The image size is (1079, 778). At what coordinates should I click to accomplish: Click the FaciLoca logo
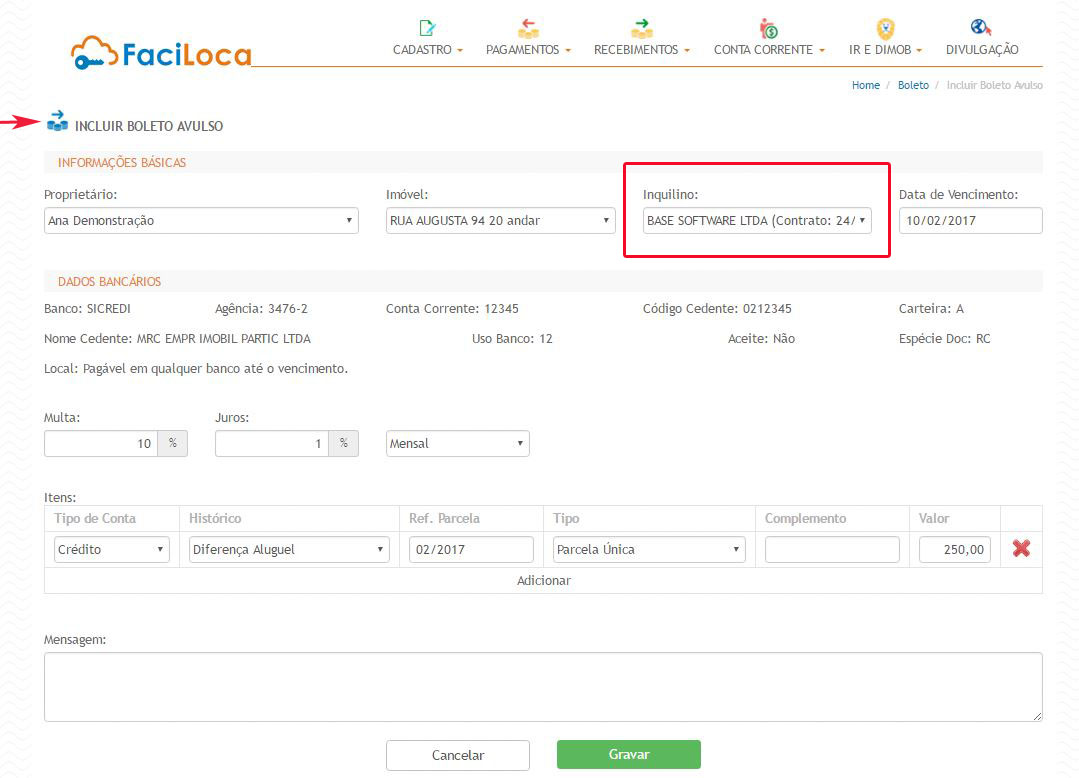[162, 53]
